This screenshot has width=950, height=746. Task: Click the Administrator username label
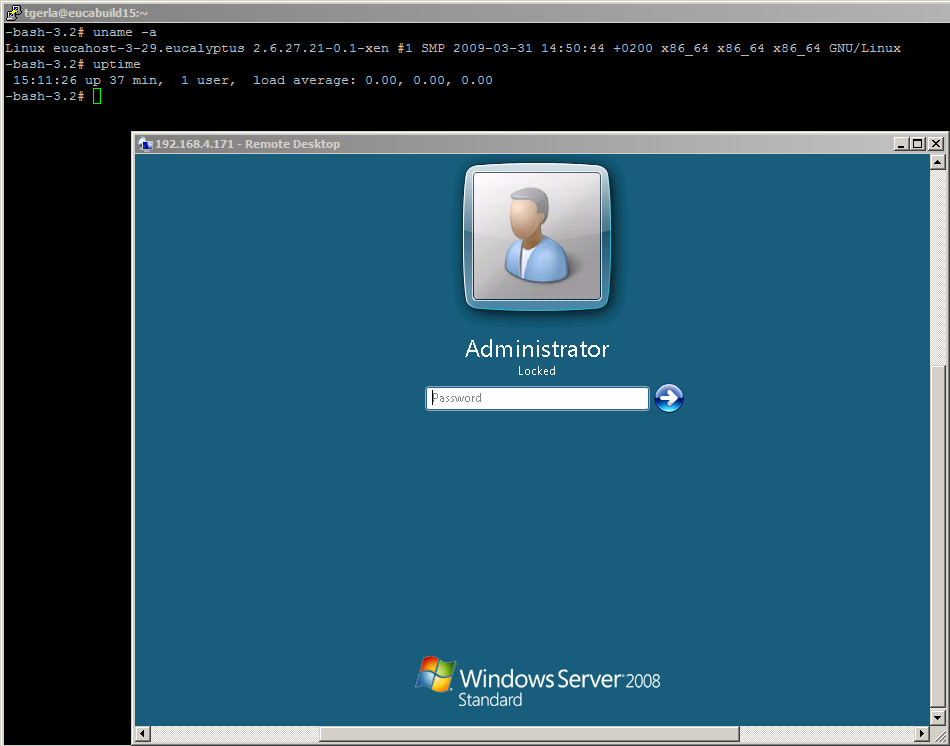(x=536, y=350)
